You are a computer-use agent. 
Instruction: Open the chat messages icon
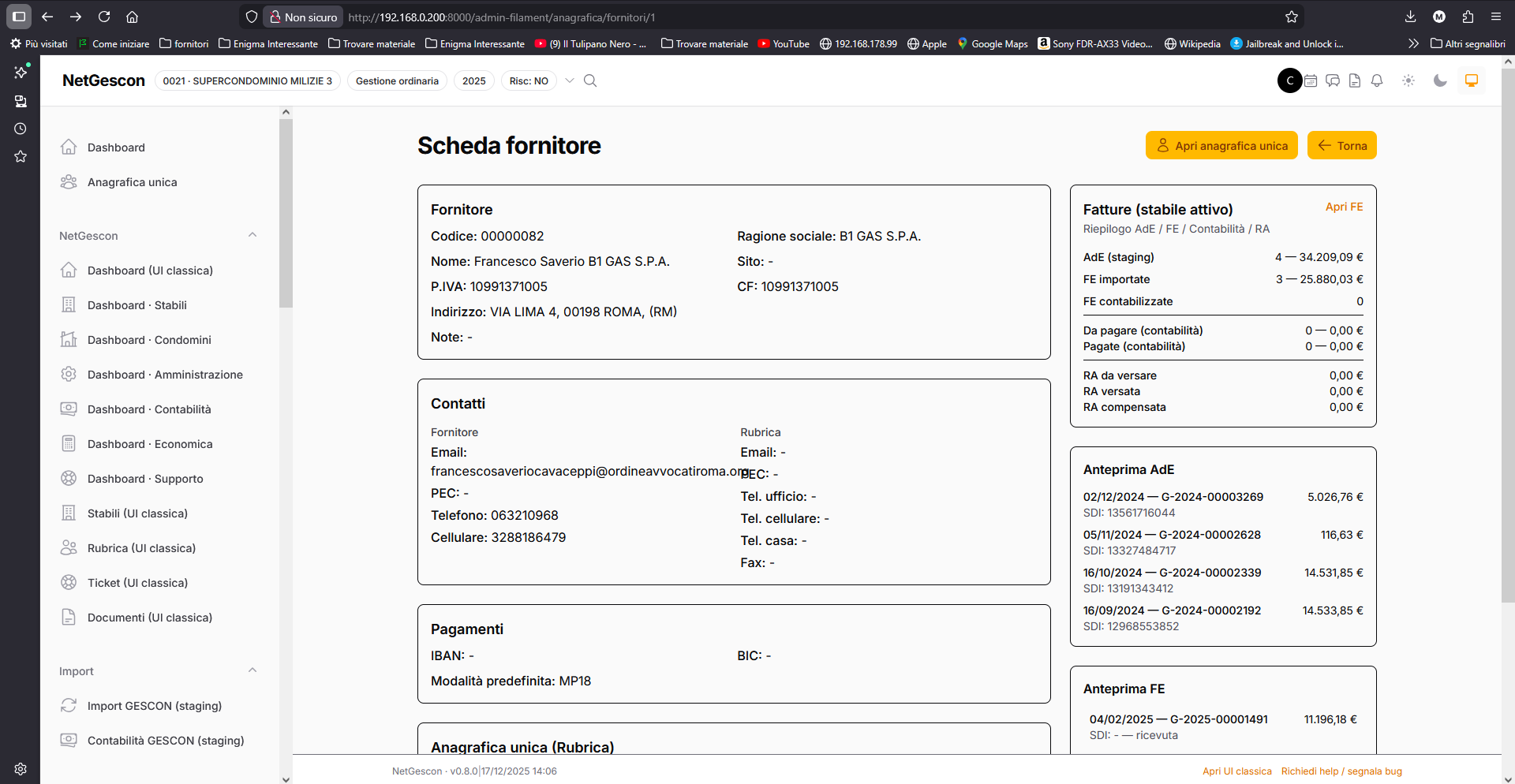coord(1333,80)
